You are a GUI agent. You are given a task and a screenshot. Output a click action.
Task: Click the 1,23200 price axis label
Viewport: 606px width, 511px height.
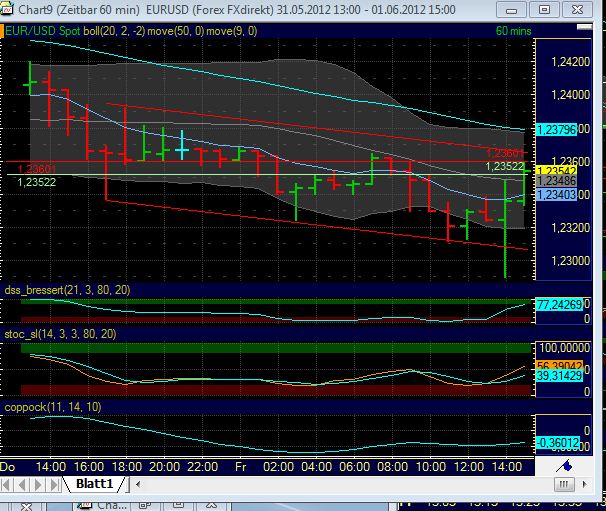point(570,228)
